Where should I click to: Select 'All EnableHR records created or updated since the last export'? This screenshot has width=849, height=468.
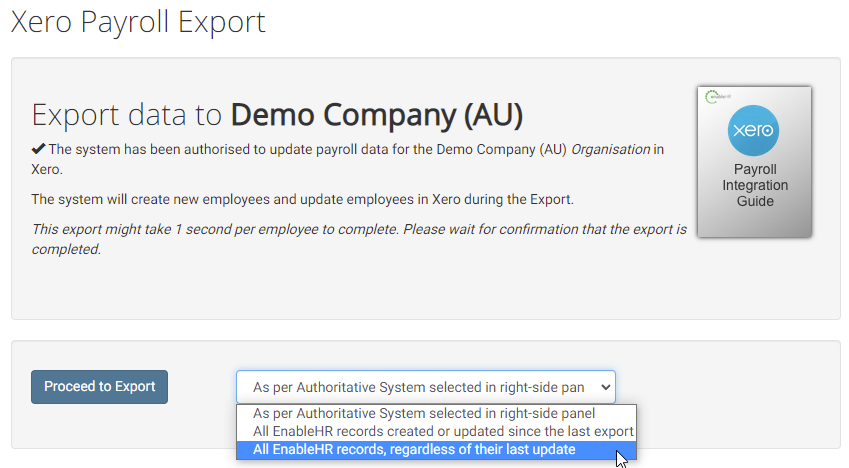pos(436,431)
